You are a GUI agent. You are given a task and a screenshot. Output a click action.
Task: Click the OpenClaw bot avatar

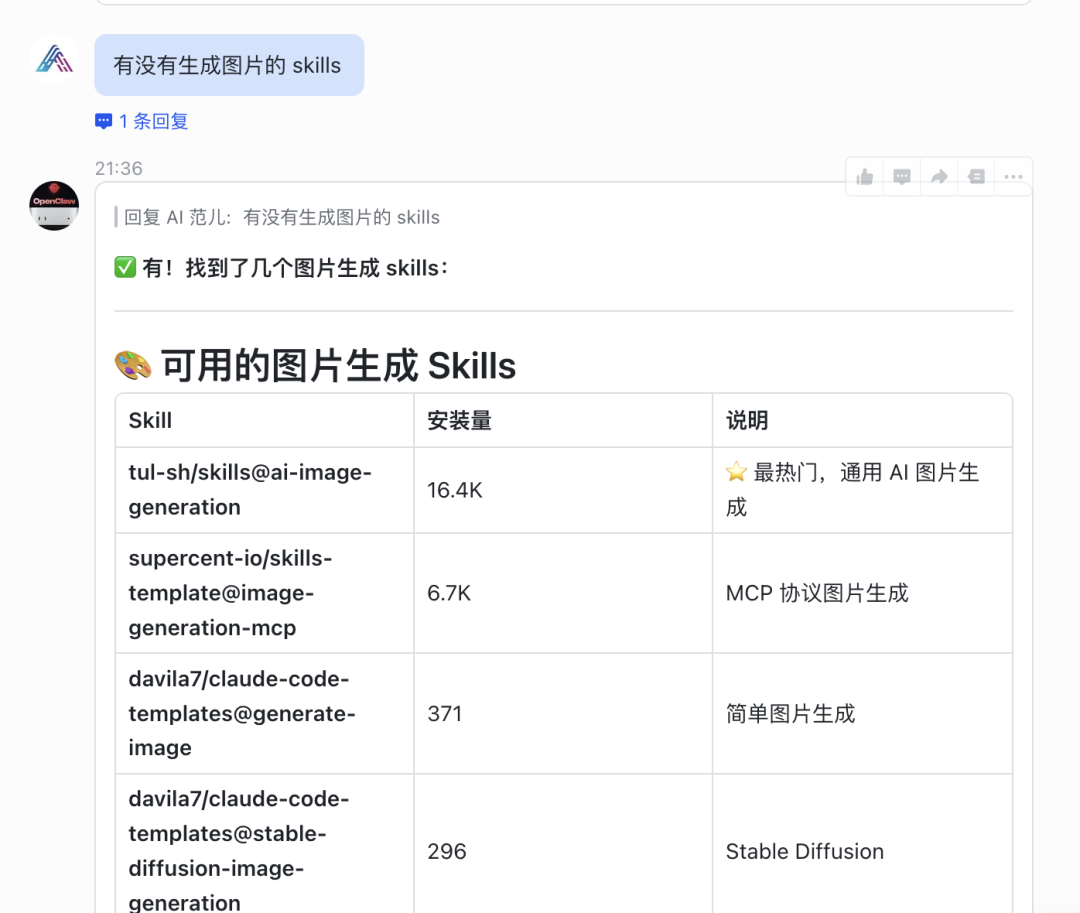coord(54,206)
